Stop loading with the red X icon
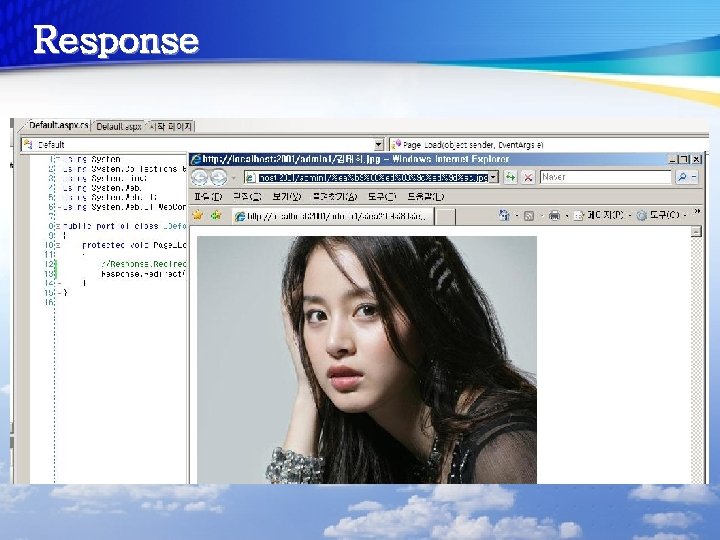The image size is (720, 540). click(x=528, y=177)
